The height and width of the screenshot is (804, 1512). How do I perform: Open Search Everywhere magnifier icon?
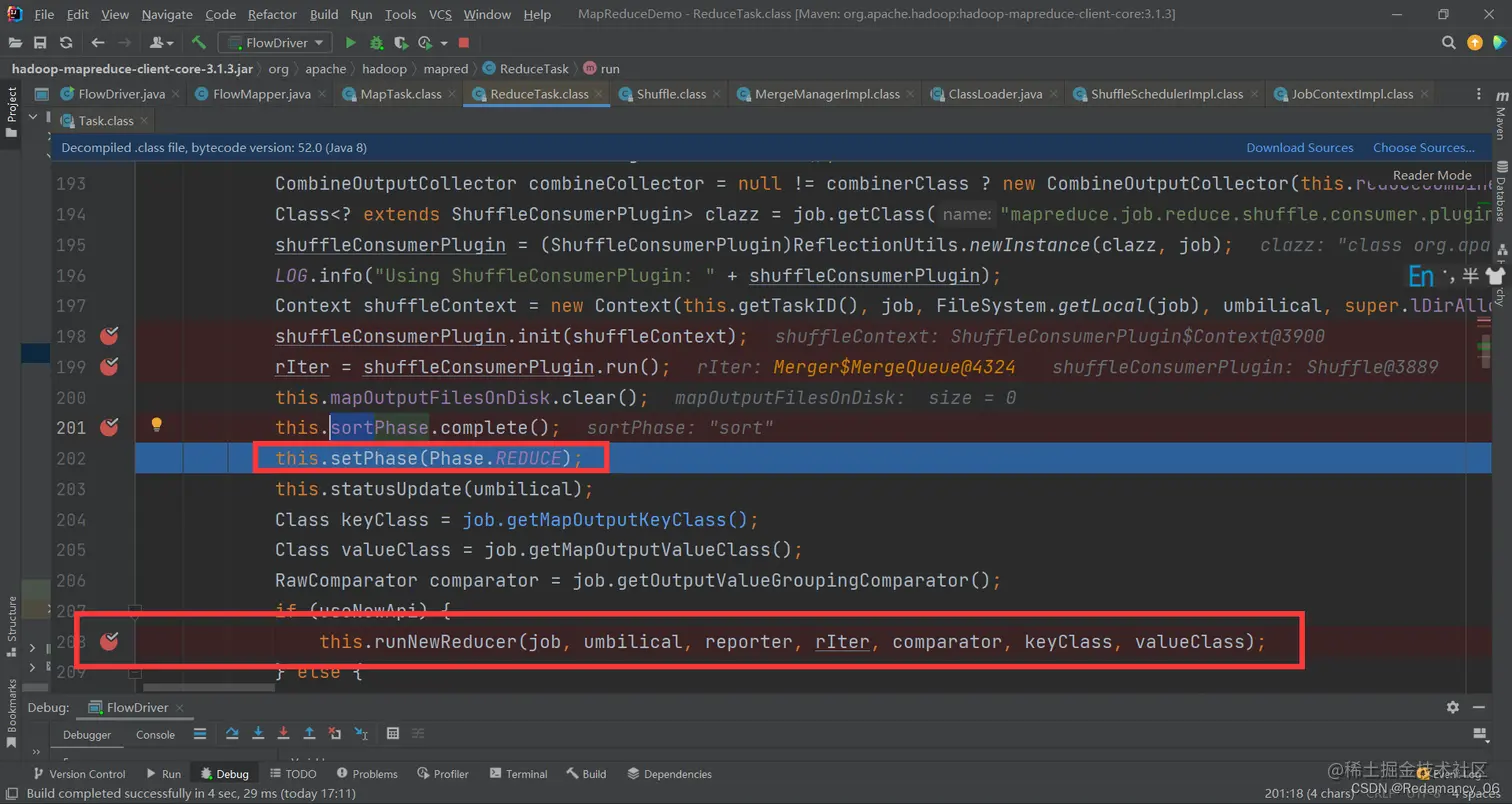point(1449,43)
